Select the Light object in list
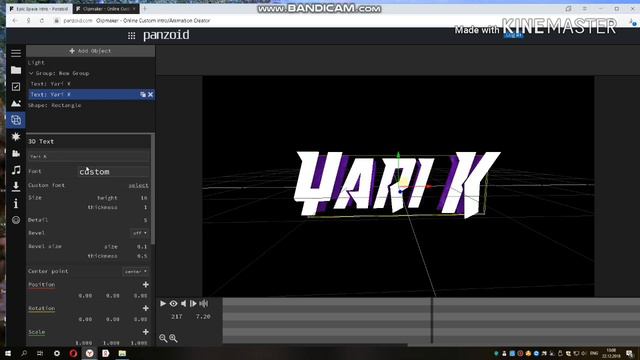 [36, 62]
